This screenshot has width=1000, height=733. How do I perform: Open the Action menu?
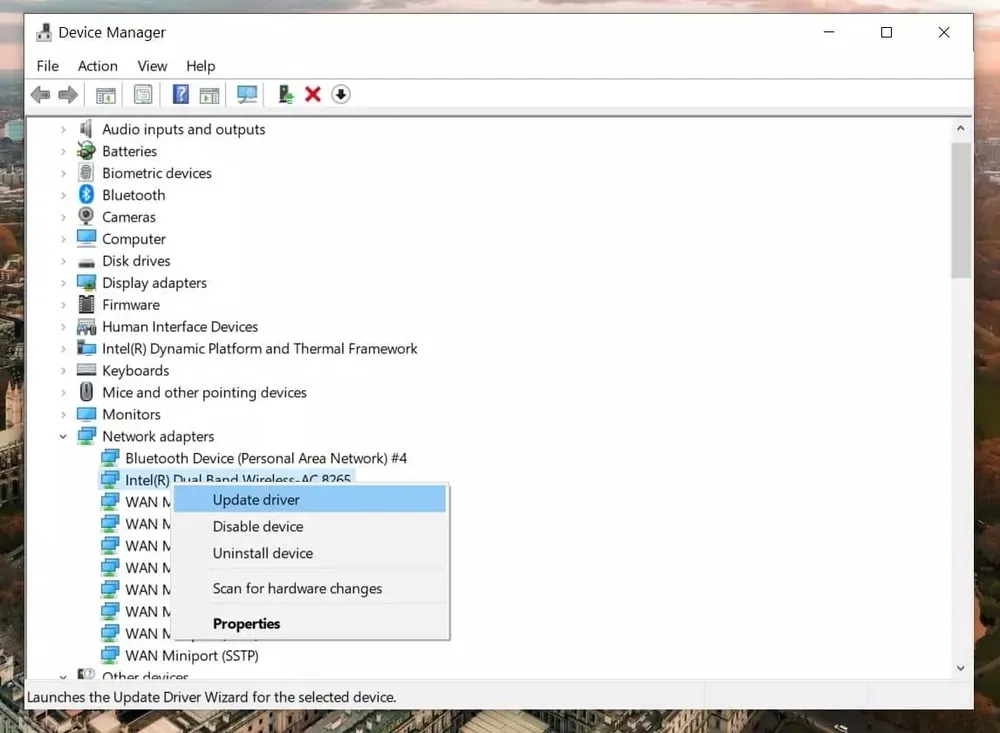[x=97, y=66]
